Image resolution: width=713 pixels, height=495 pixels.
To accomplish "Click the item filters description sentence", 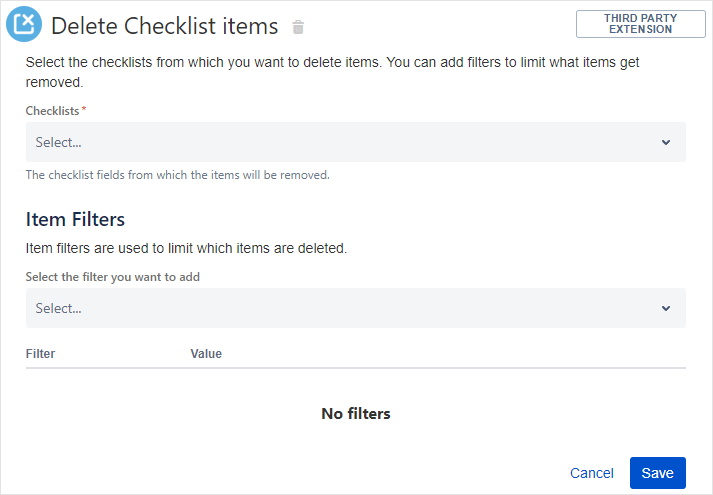I will coord(186,248).
